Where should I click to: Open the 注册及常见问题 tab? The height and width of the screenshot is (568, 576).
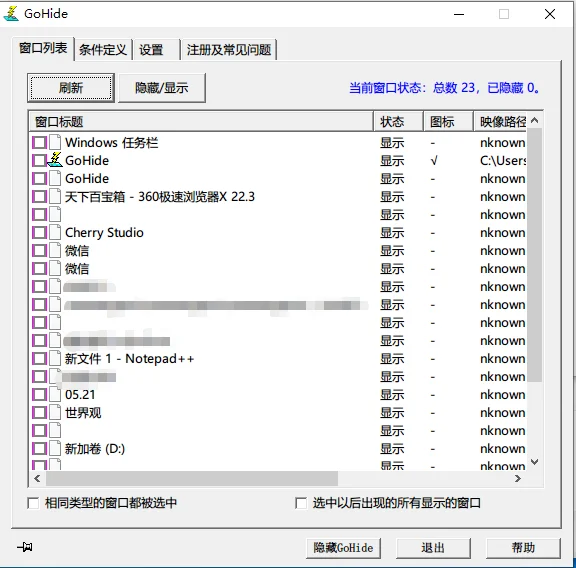229,50
